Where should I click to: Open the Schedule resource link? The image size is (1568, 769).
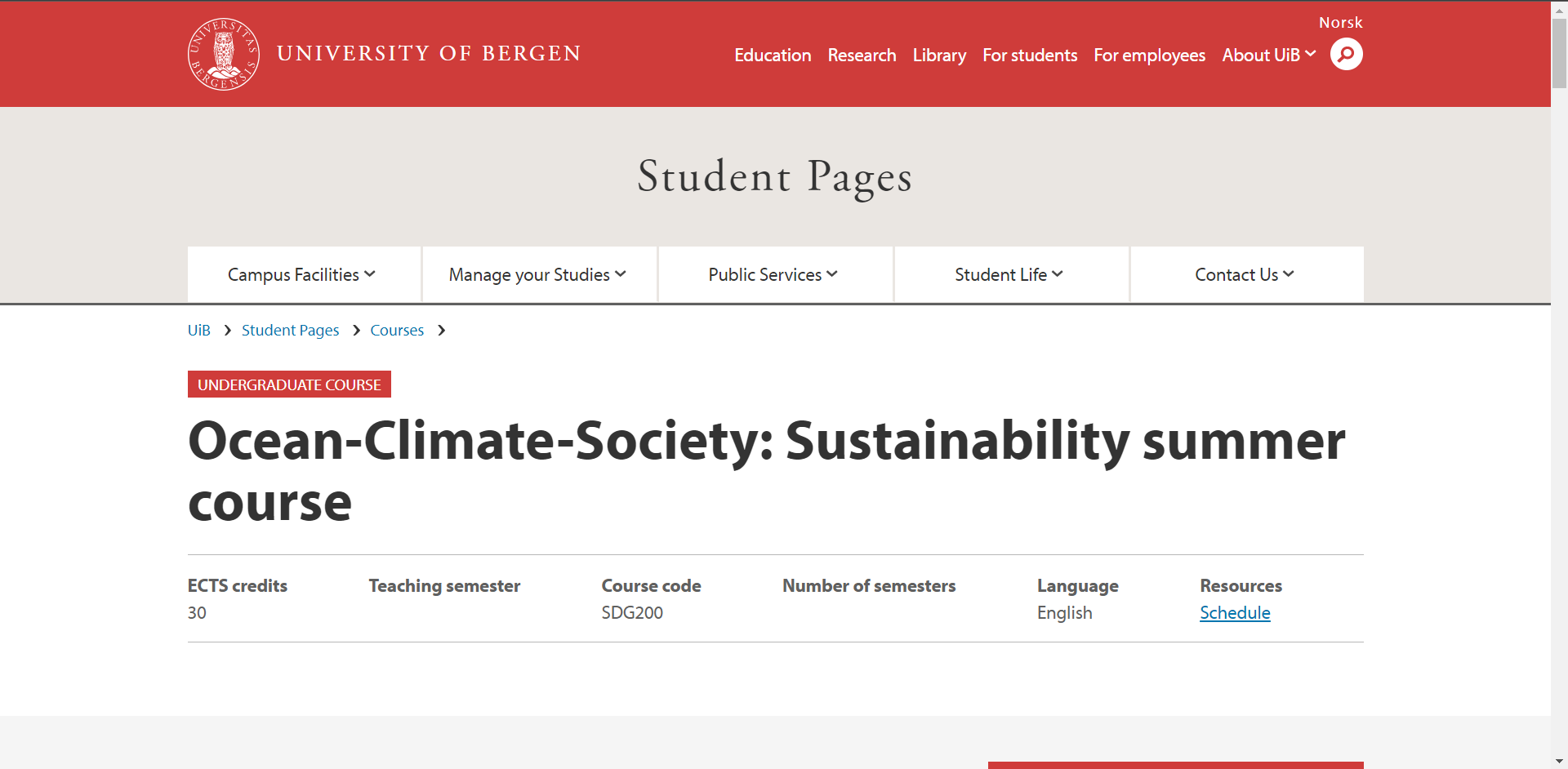click(x=1235, y=613)
